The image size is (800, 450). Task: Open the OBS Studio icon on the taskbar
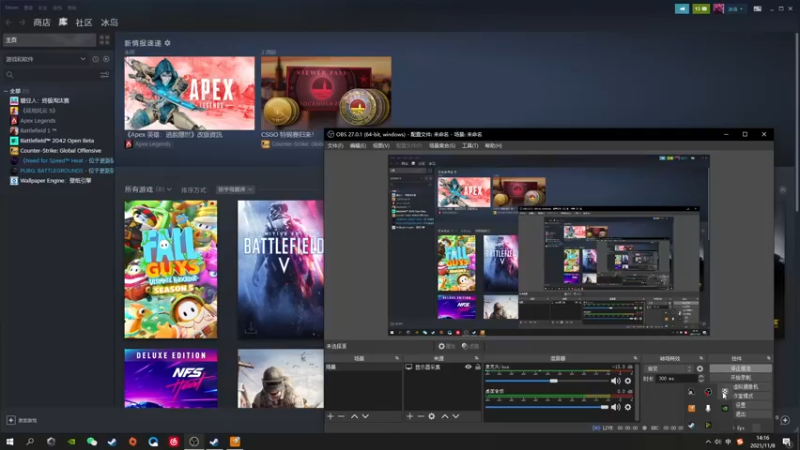194,442
